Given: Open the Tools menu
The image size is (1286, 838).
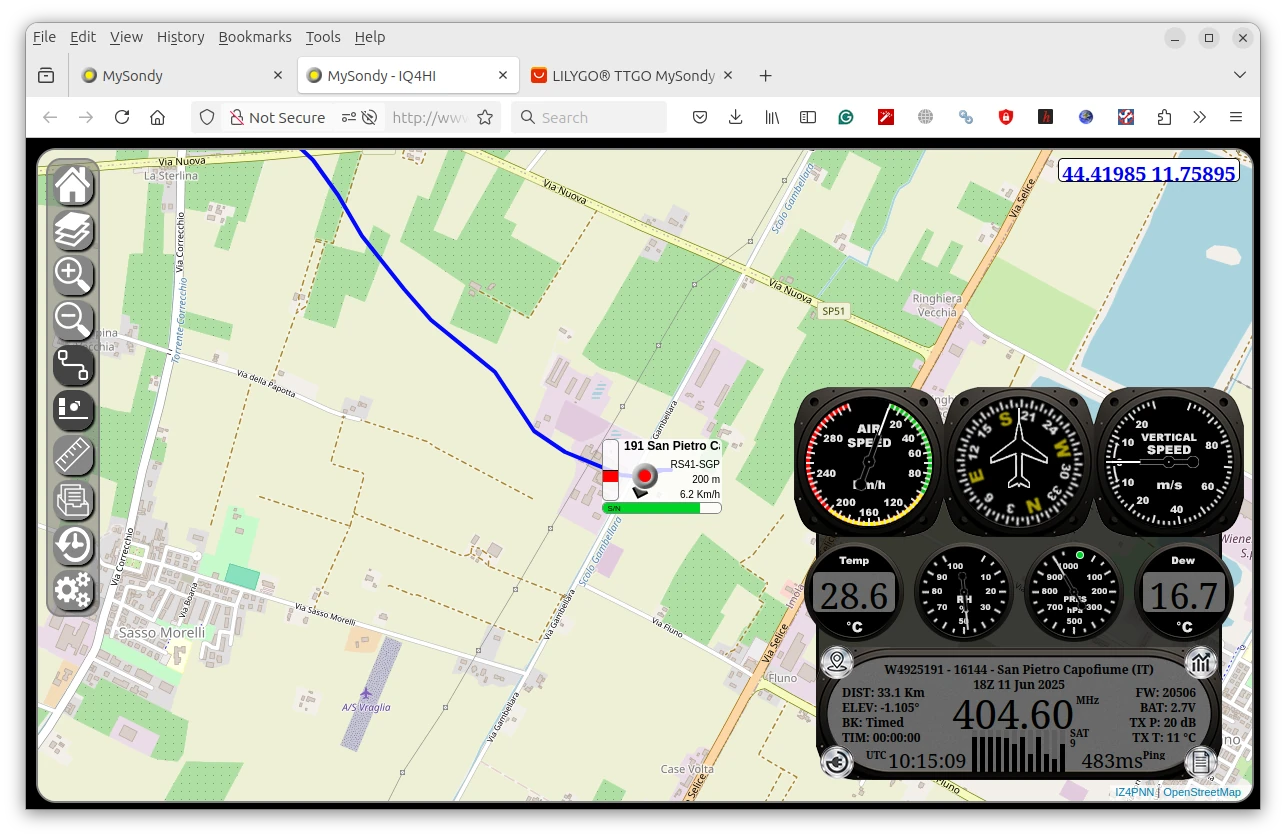Looking at the screenshot, I should (323, 37).
